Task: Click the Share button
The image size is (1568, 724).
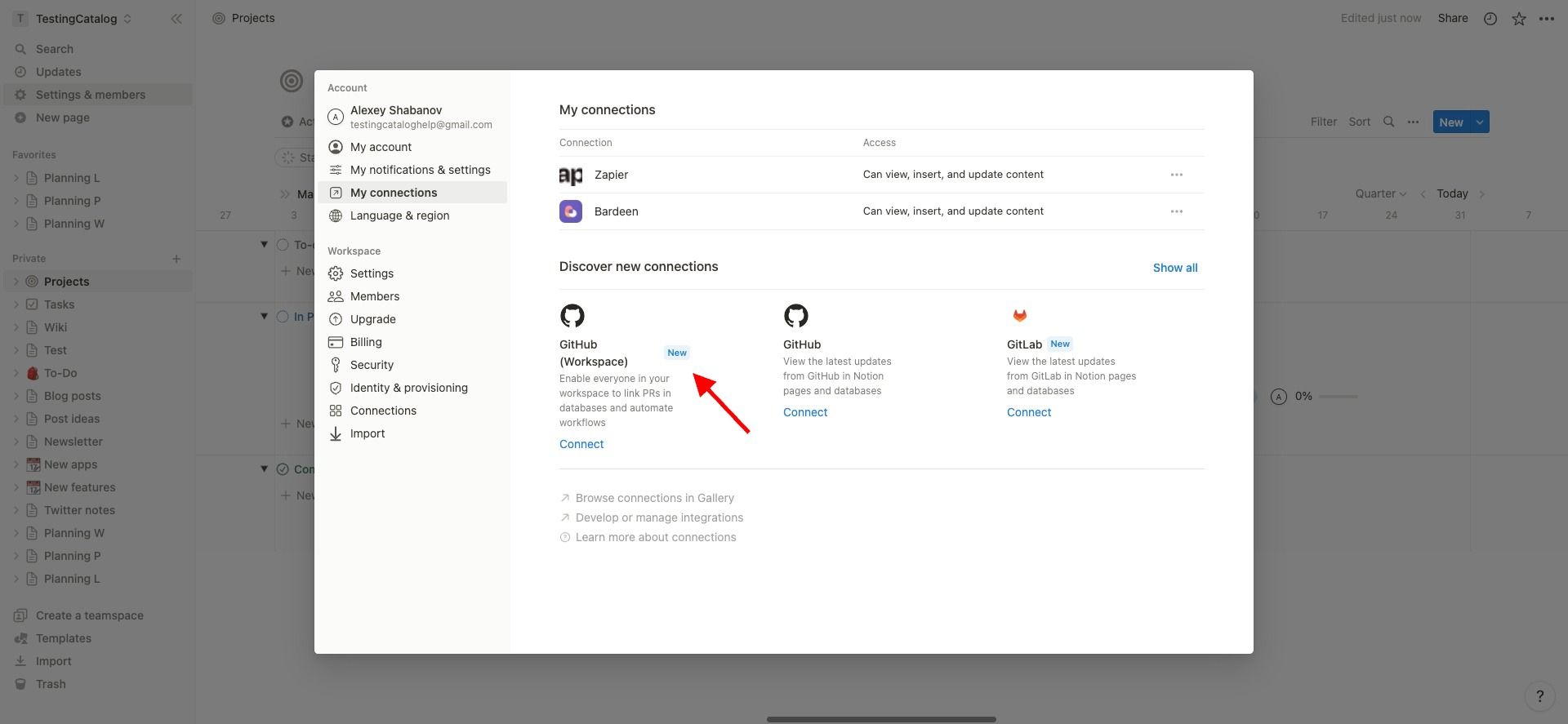Action: [x=1453, y=18]
